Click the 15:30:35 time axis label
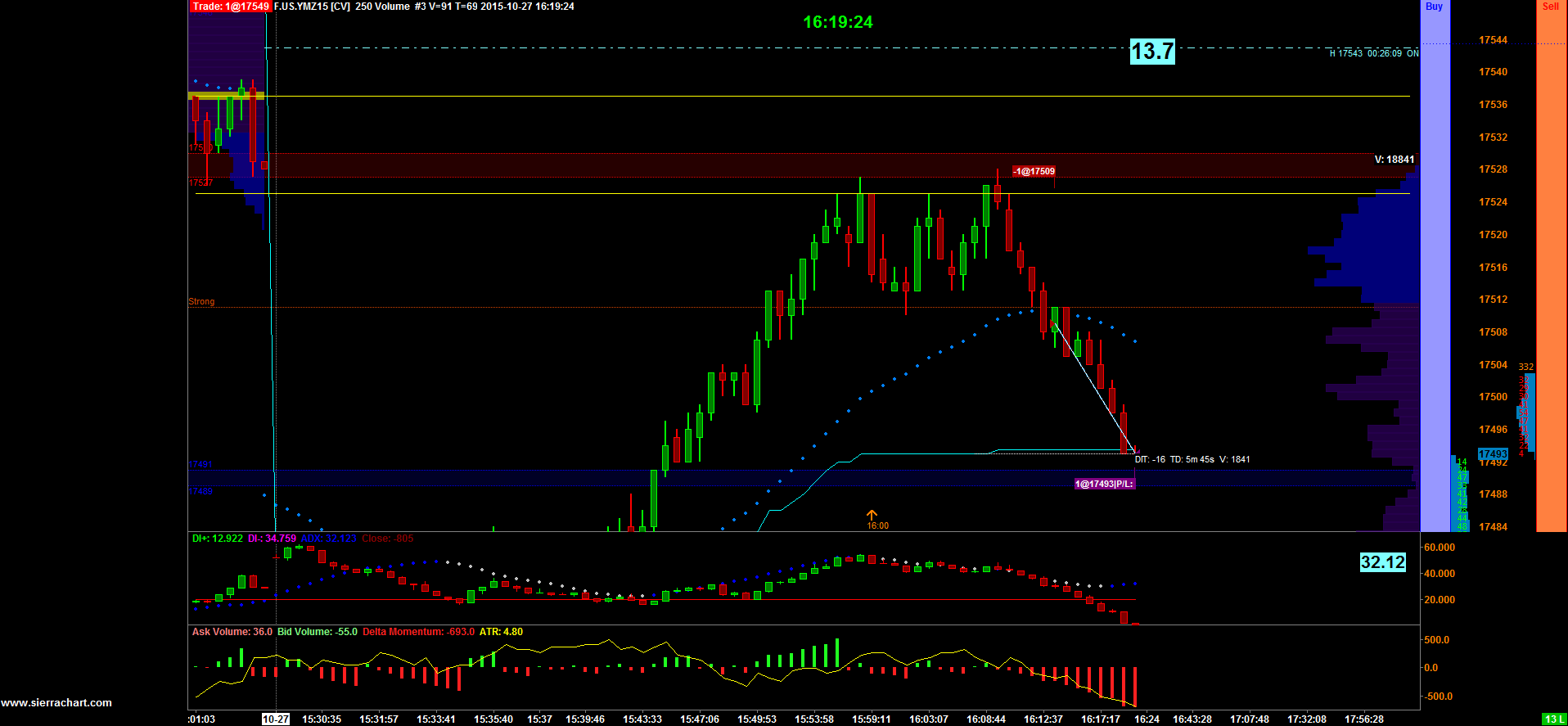This screenshot has width=1568, height=726. [322, 719]
